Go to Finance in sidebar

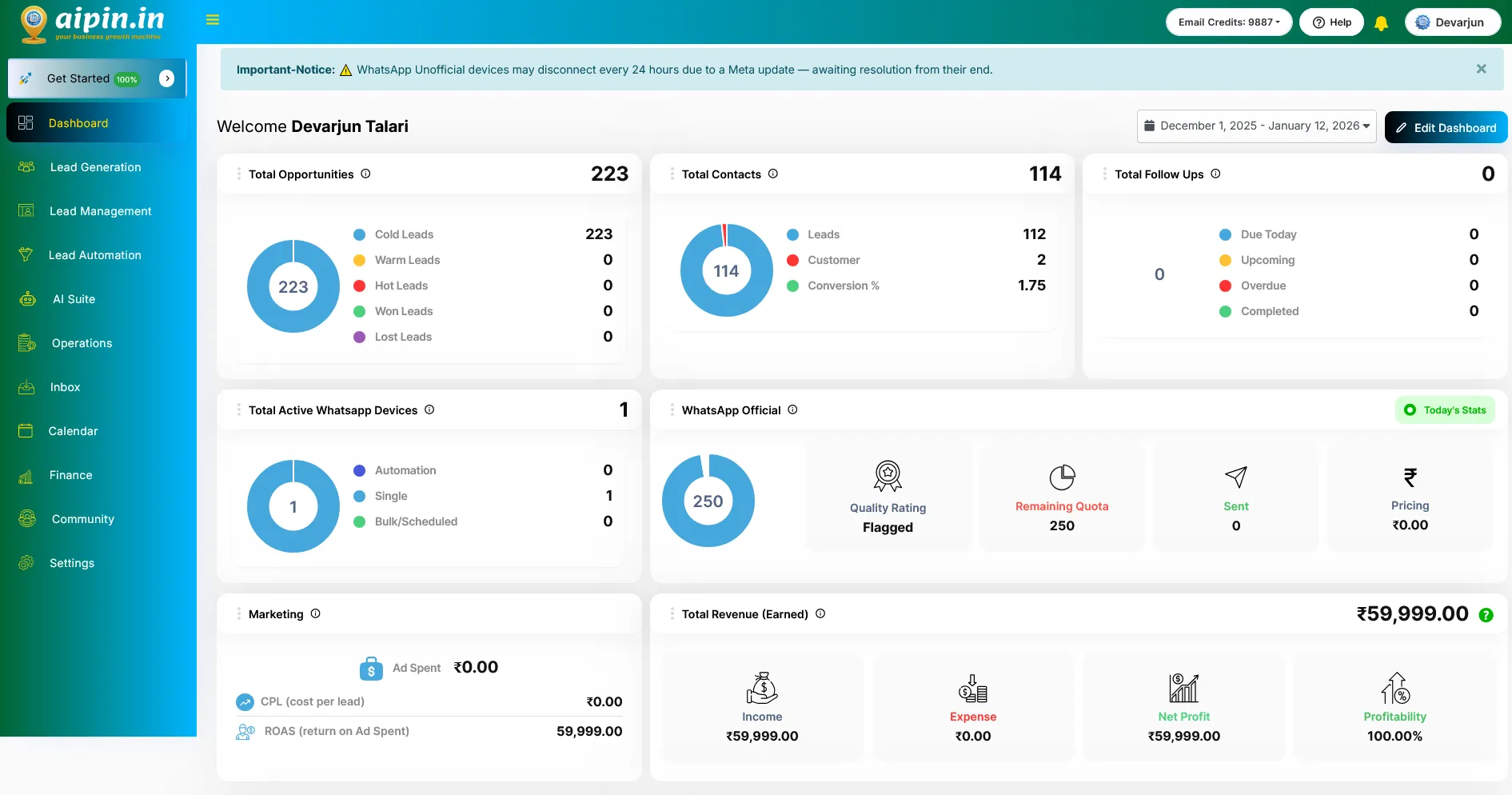70,475
